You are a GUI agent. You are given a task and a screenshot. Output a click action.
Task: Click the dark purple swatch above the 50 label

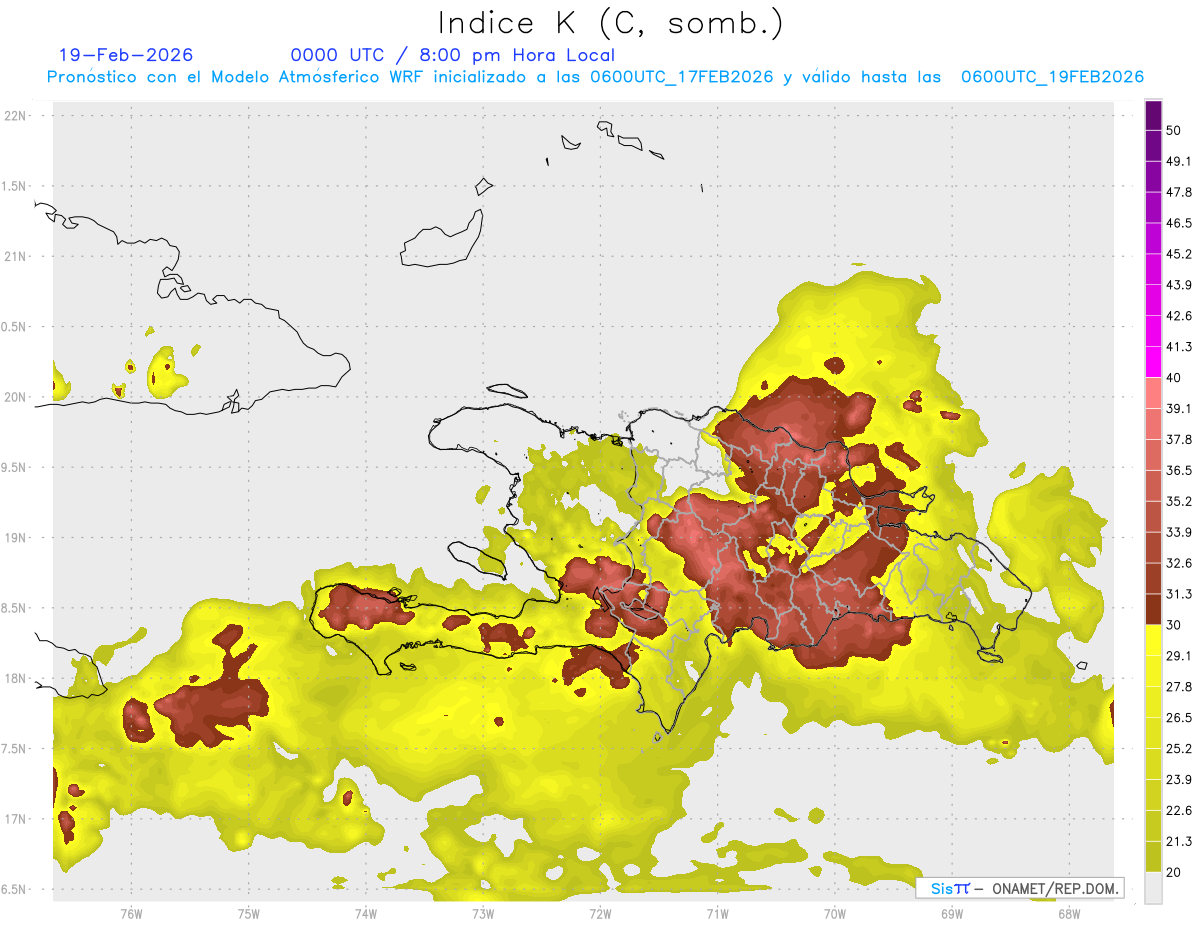pyautogui.click(x=1153, y=116)
